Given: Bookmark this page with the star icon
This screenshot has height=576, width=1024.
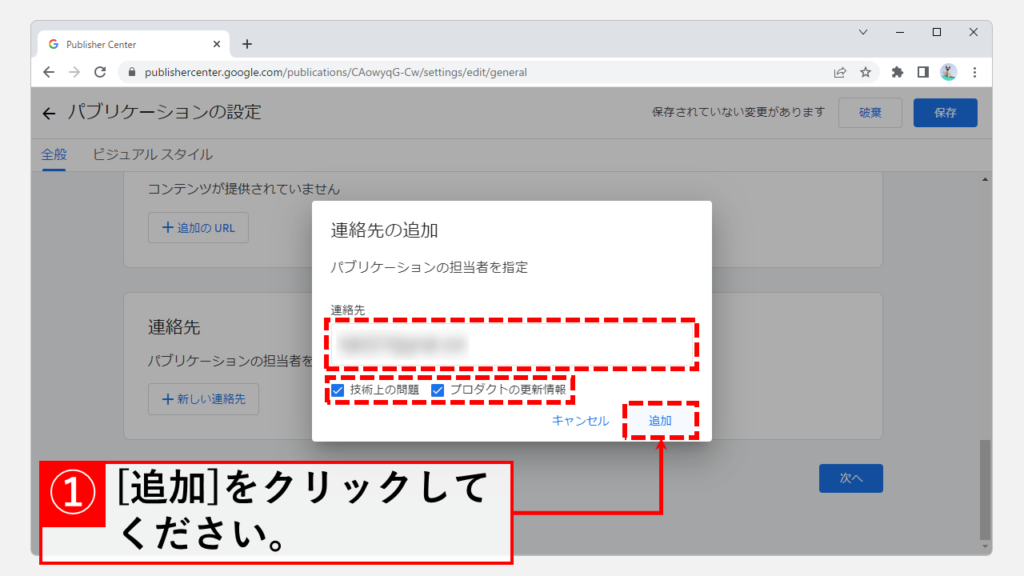Looking at the screenshot, I should click(x=866, y=72).
